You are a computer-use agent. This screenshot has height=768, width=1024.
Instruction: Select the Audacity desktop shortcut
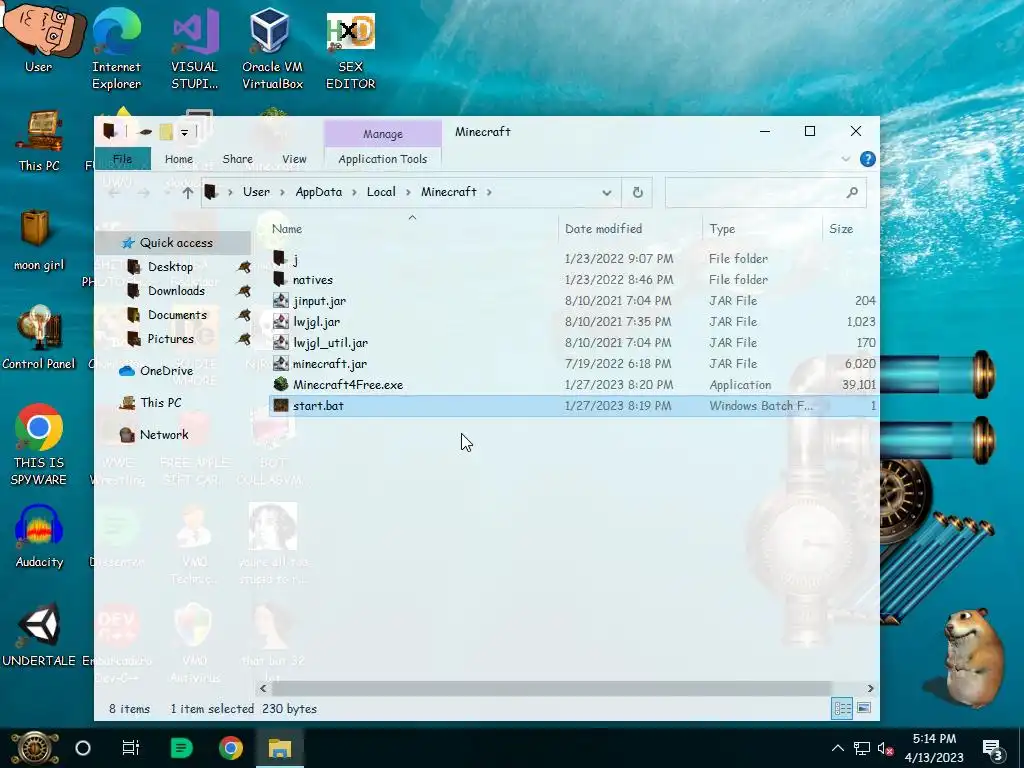point(39,536)
